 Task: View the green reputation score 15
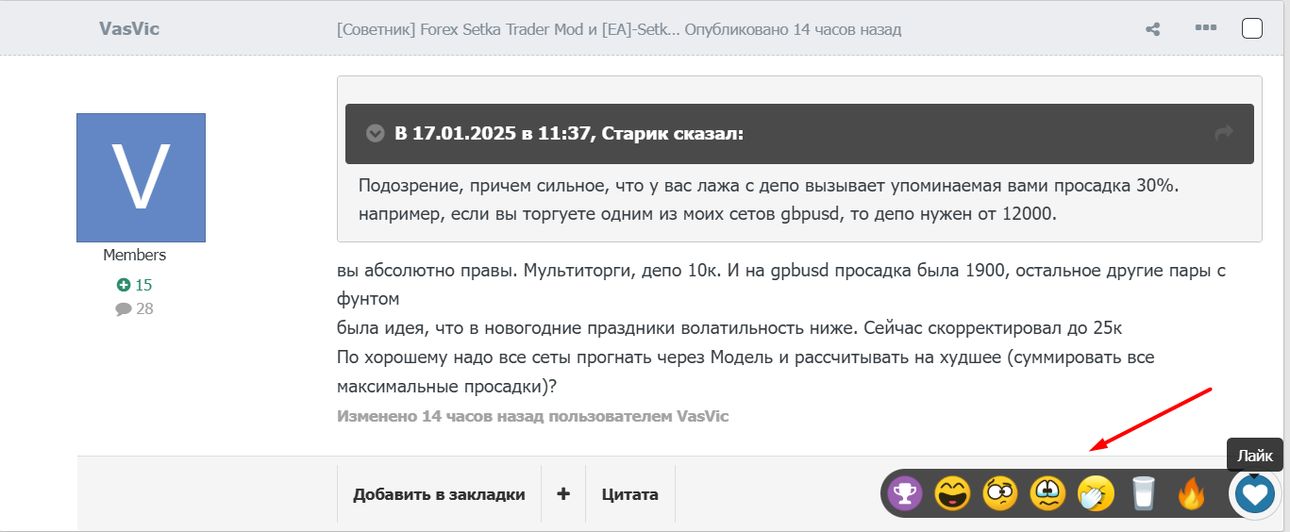point(135,284)
